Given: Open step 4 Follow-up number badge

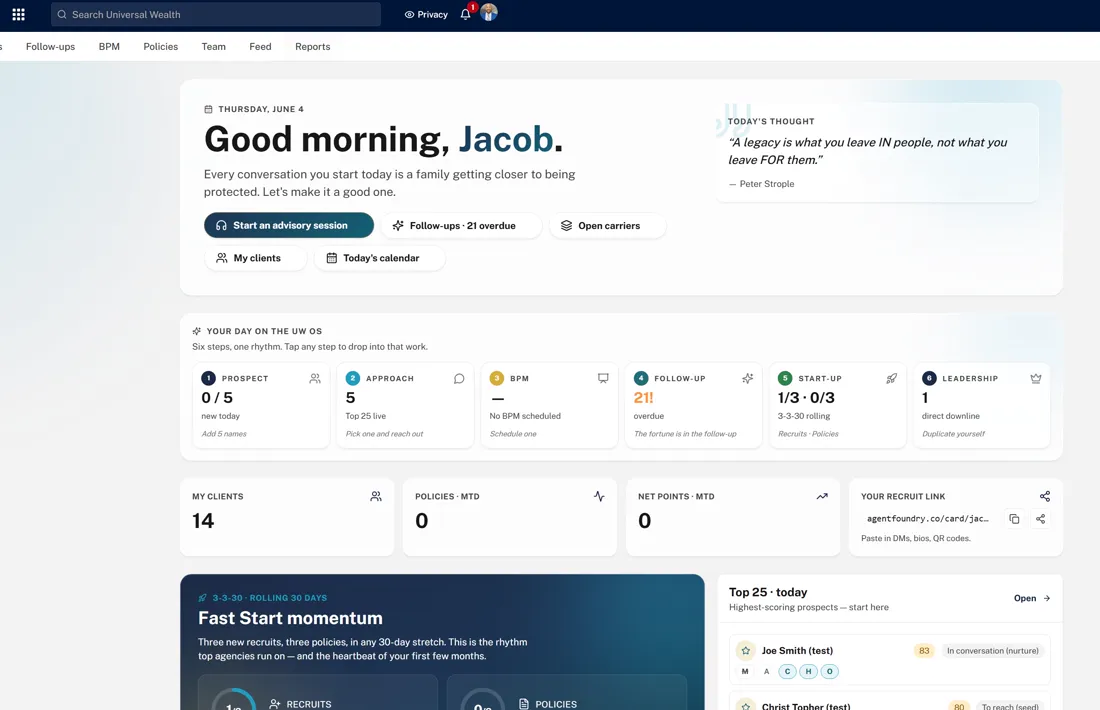Looking at the screenshot, I should [641, 378].
